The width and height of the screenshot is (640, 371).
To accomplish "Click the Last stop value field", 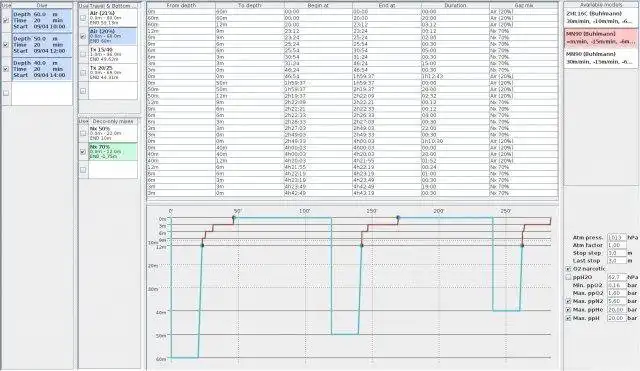I will (x=616, y=261).
